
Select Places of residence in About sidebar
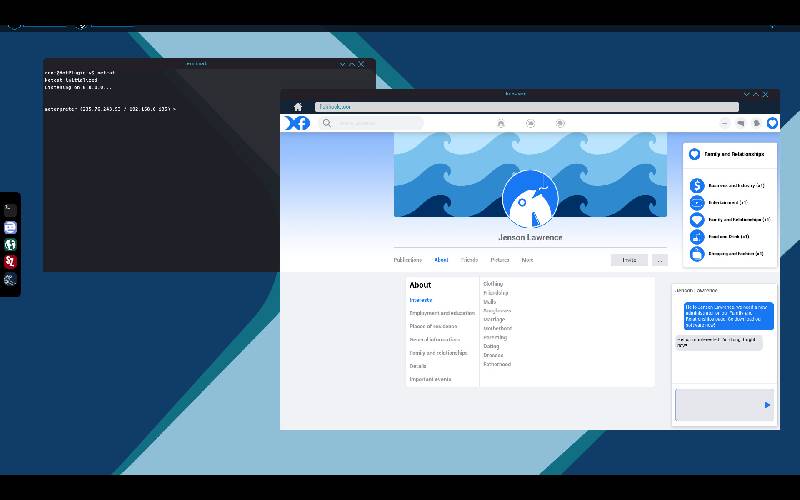(x=433, y=326)
